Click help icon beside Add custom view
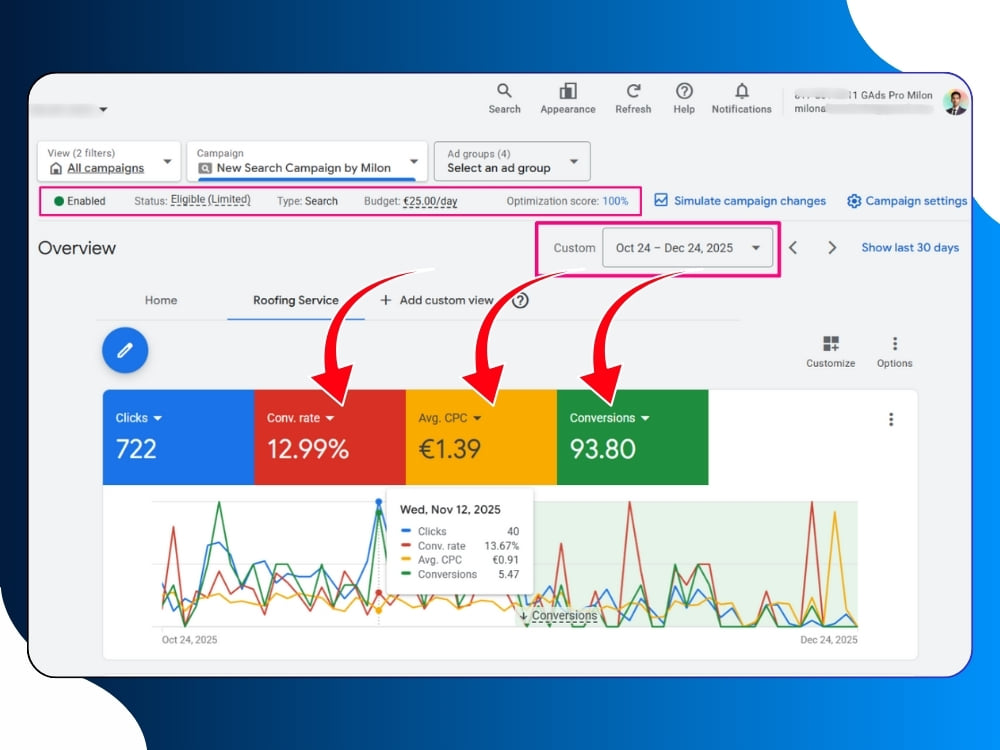Viewport: 1000px width, 750px height. coord(520,300)
